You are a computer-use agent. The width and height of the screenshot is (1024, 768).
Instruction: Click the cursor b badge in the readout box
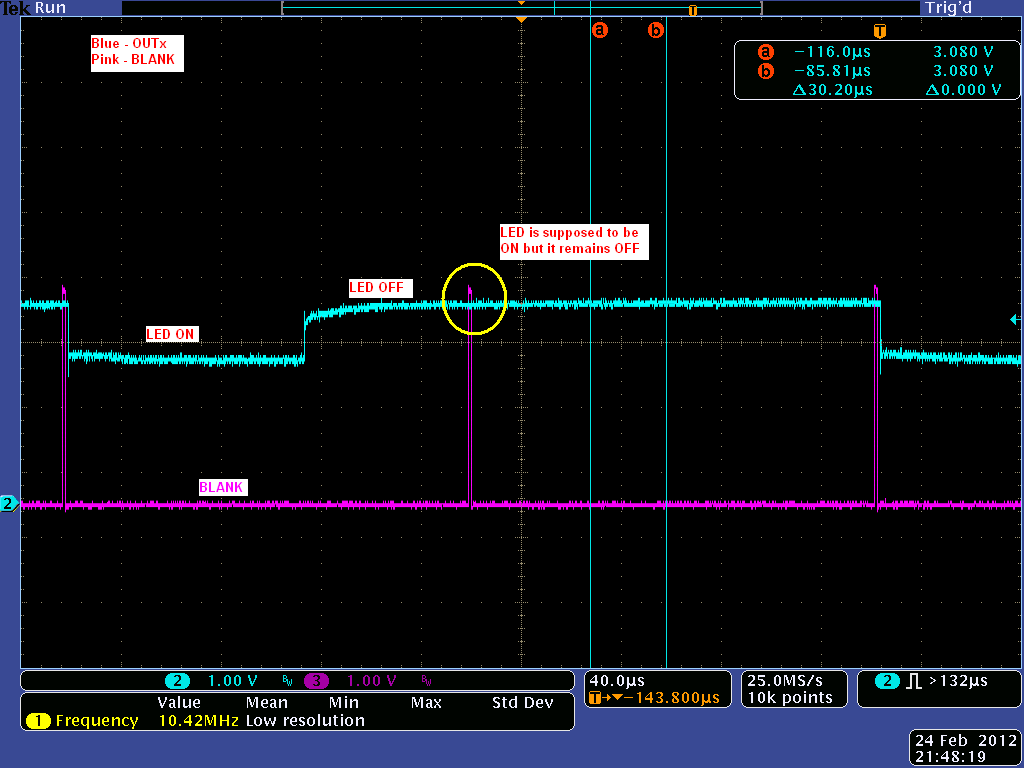coord(765,71)
